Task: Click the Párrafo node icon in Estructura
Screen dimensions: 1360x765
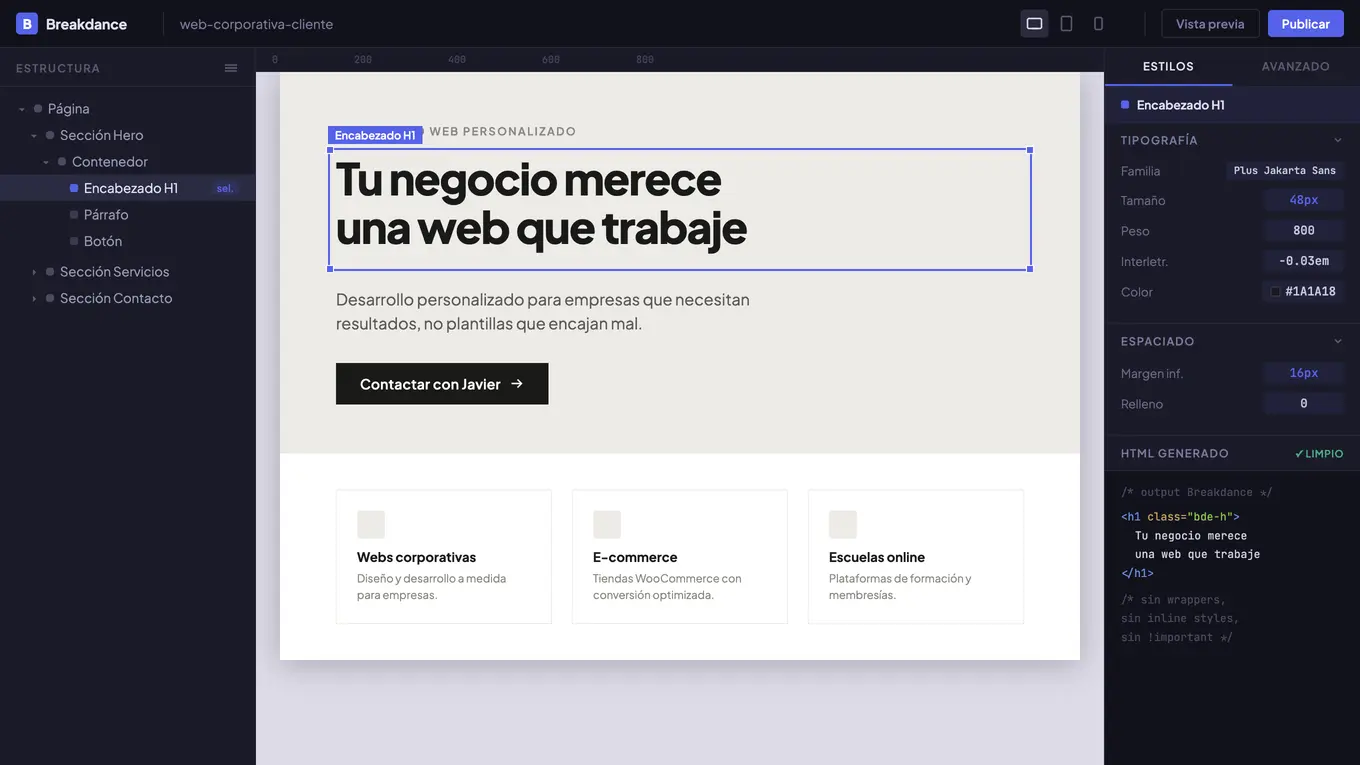Action: point(74,214)
